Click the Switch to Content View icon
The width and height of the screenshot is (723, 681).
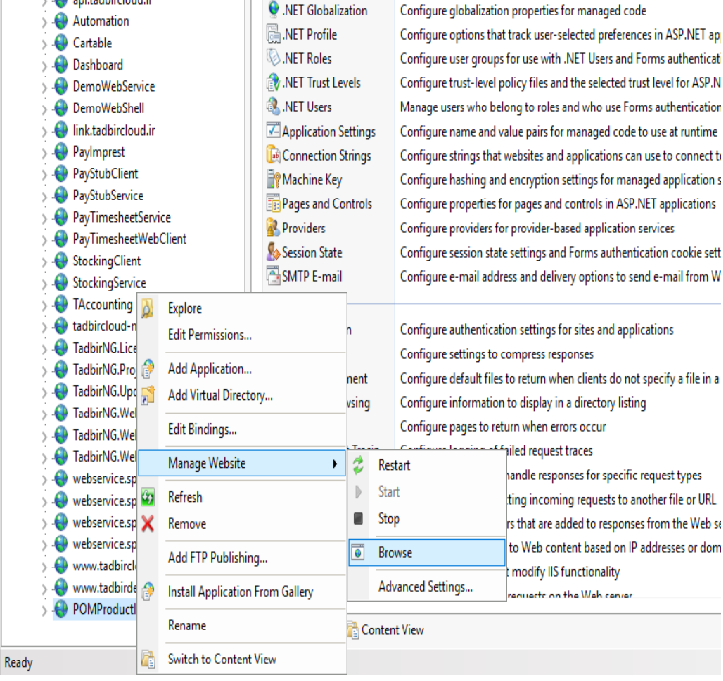coord(148,659)
